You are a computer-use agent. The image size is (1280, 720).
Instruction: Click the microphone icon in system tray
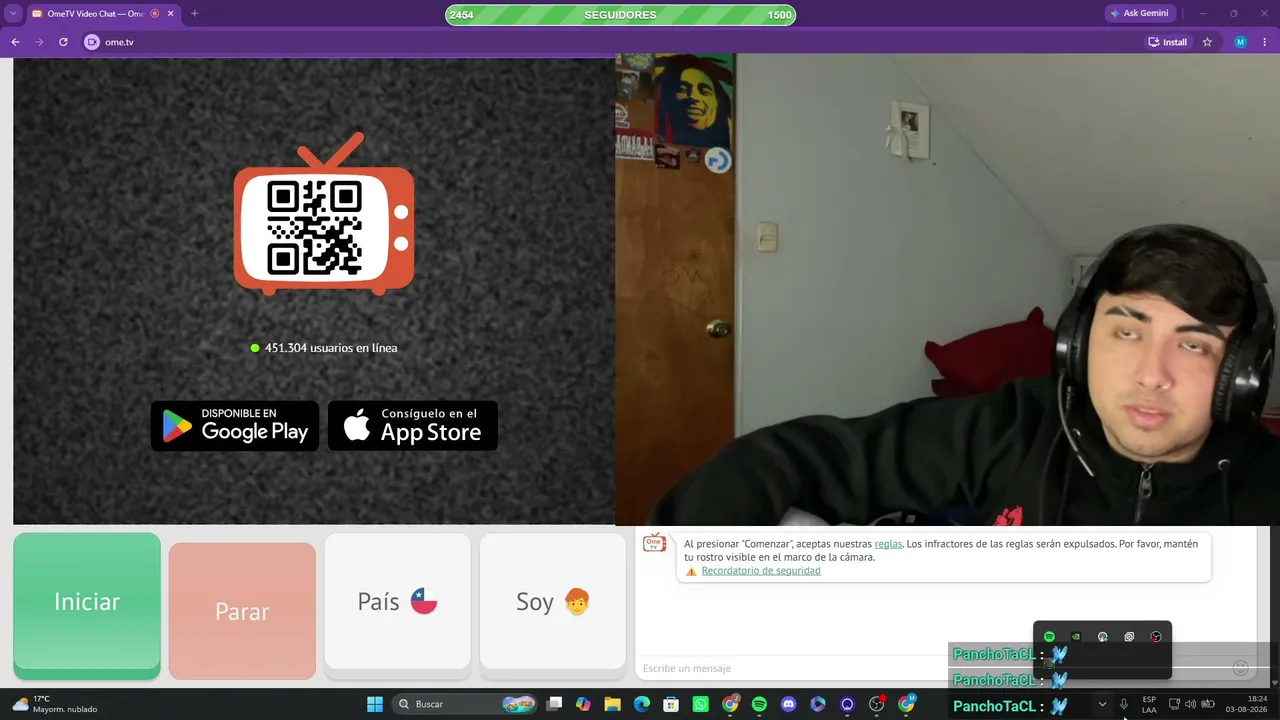coord(1124,704)
